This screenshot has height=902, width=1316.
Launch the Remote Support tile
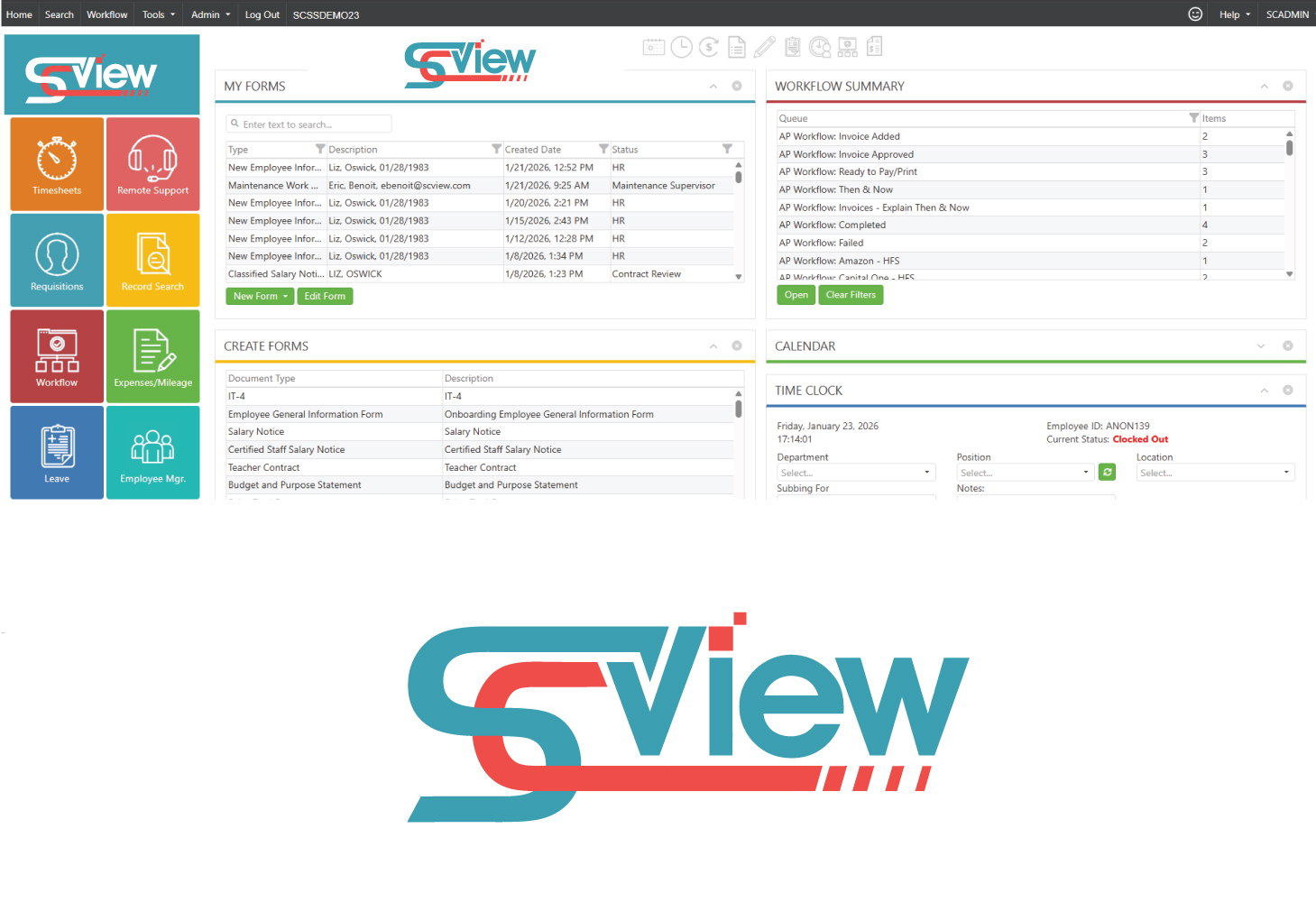pos(152,164)
